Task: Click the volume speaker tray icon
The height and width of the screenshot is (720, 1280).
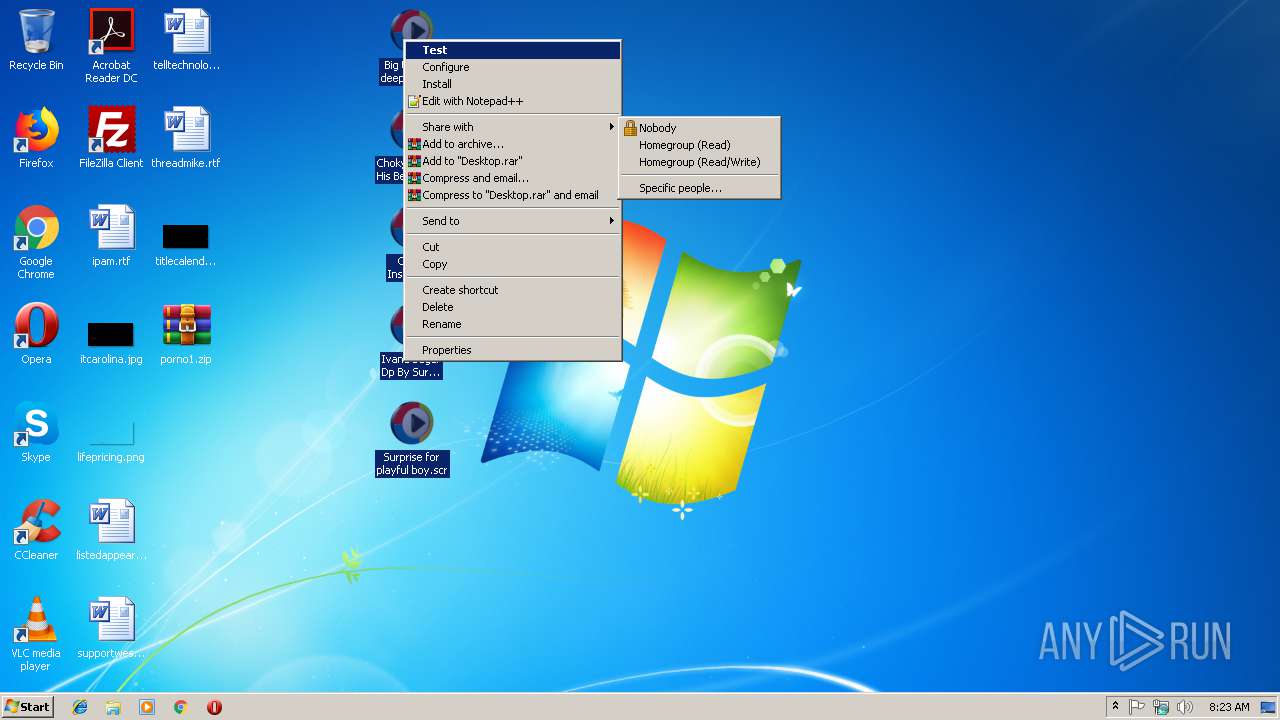Action: coord(1185,707)
